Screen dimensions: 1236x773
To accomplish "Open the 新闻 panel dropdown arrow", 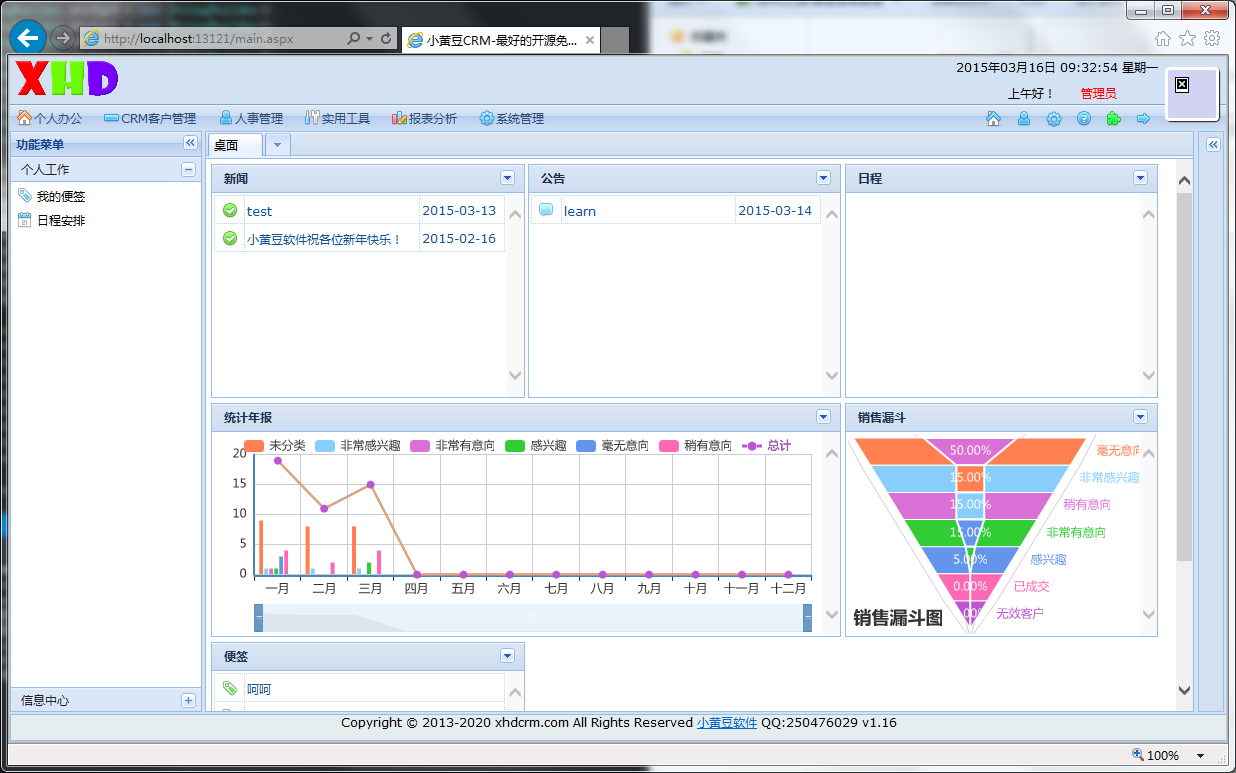I will [x=507, y=178].
